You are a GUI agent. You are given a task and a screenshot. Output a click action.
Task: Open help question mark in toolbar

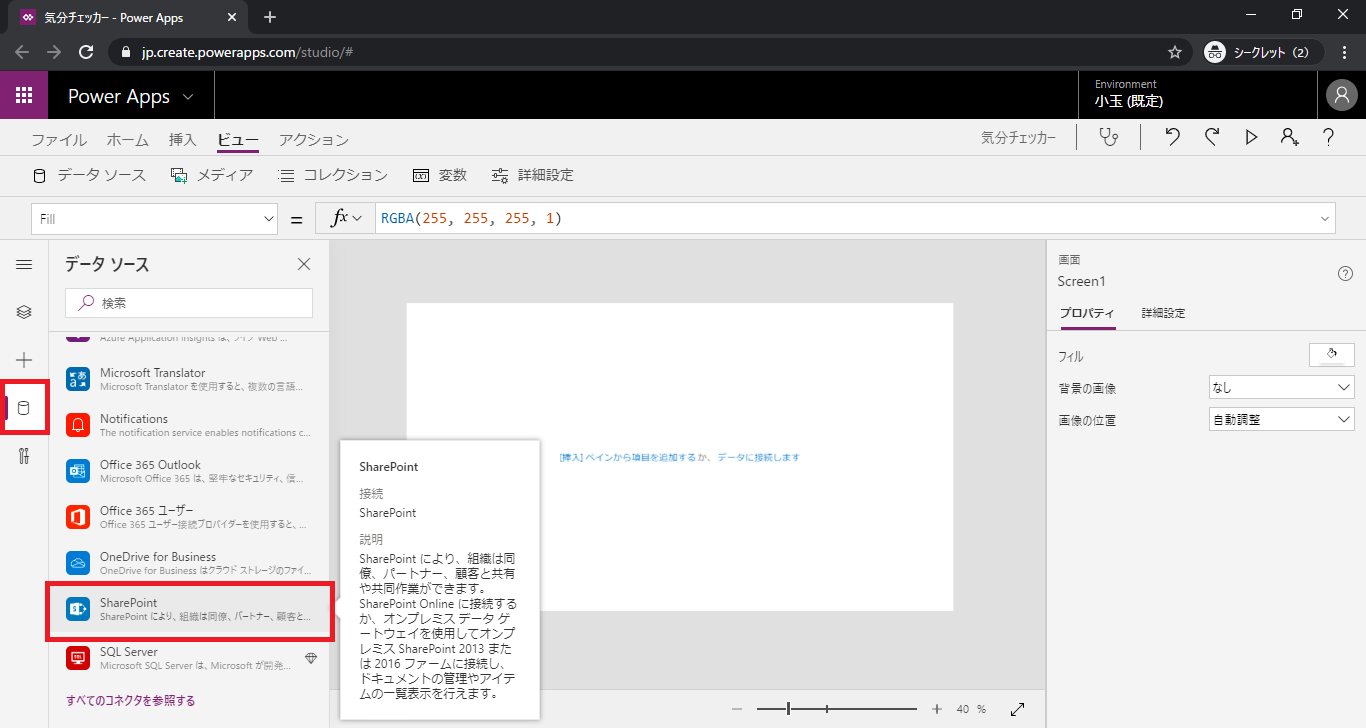1328,138
